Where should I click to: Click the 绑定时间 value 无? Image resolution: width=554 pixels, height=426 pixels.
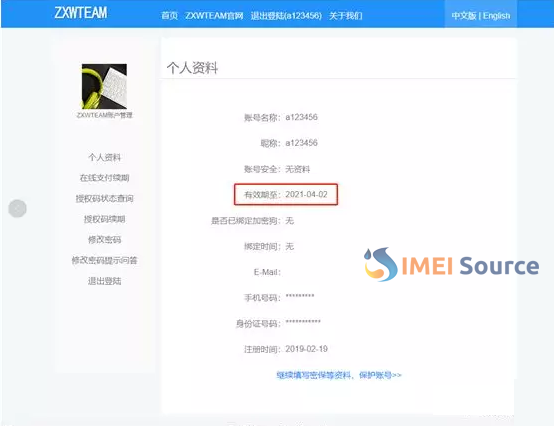coord(290,246)
